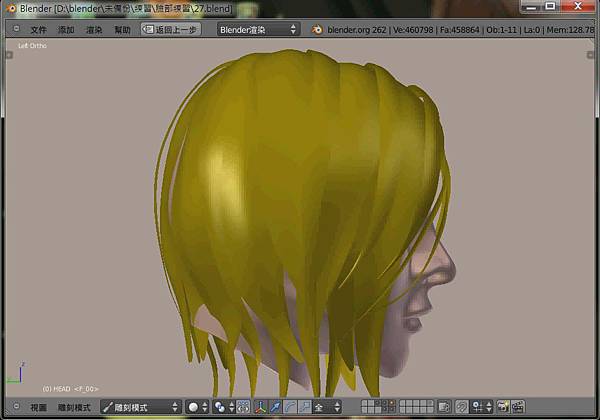Screen dimensions: 600x420
Task: Toggle the snap during transform magnet icon
Action: pyautogui.click(x=462, y=407)
